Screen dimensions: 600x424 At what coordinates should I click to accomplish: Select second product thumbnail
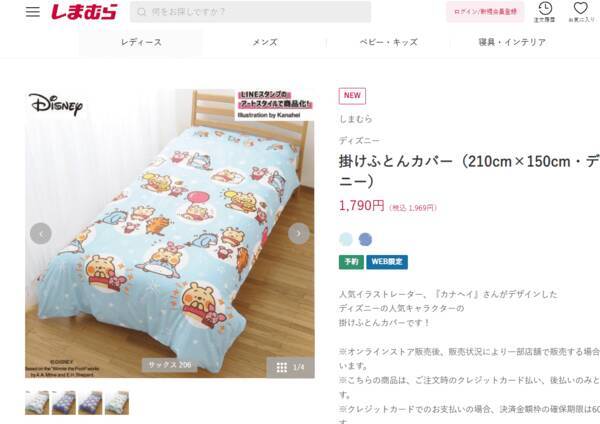point(64,403)
